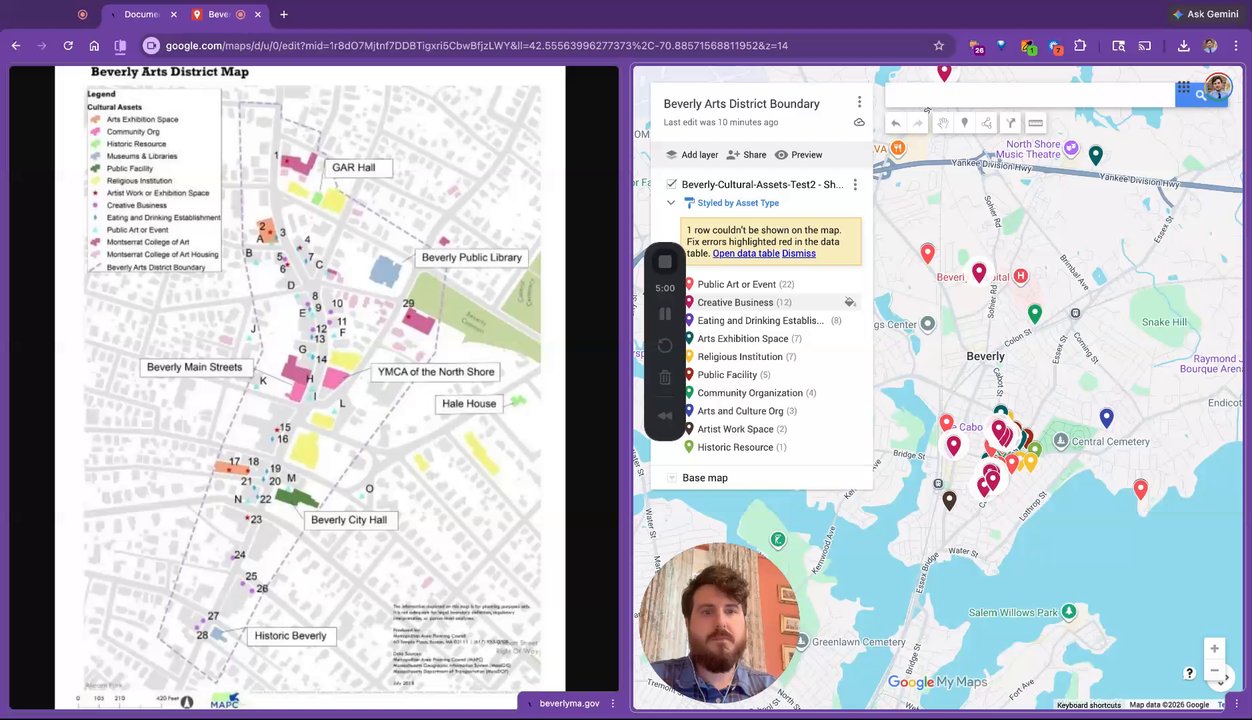The image size is (1252, 720).
Task: Click the Redo arrow in map toolbar
Action: coord(918,123)
